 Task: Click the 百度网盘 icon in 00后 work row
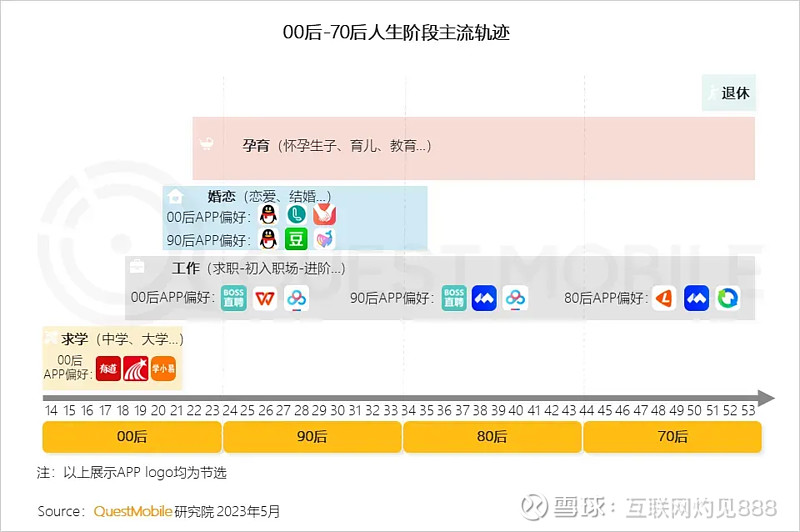click(x=296, y=298)
